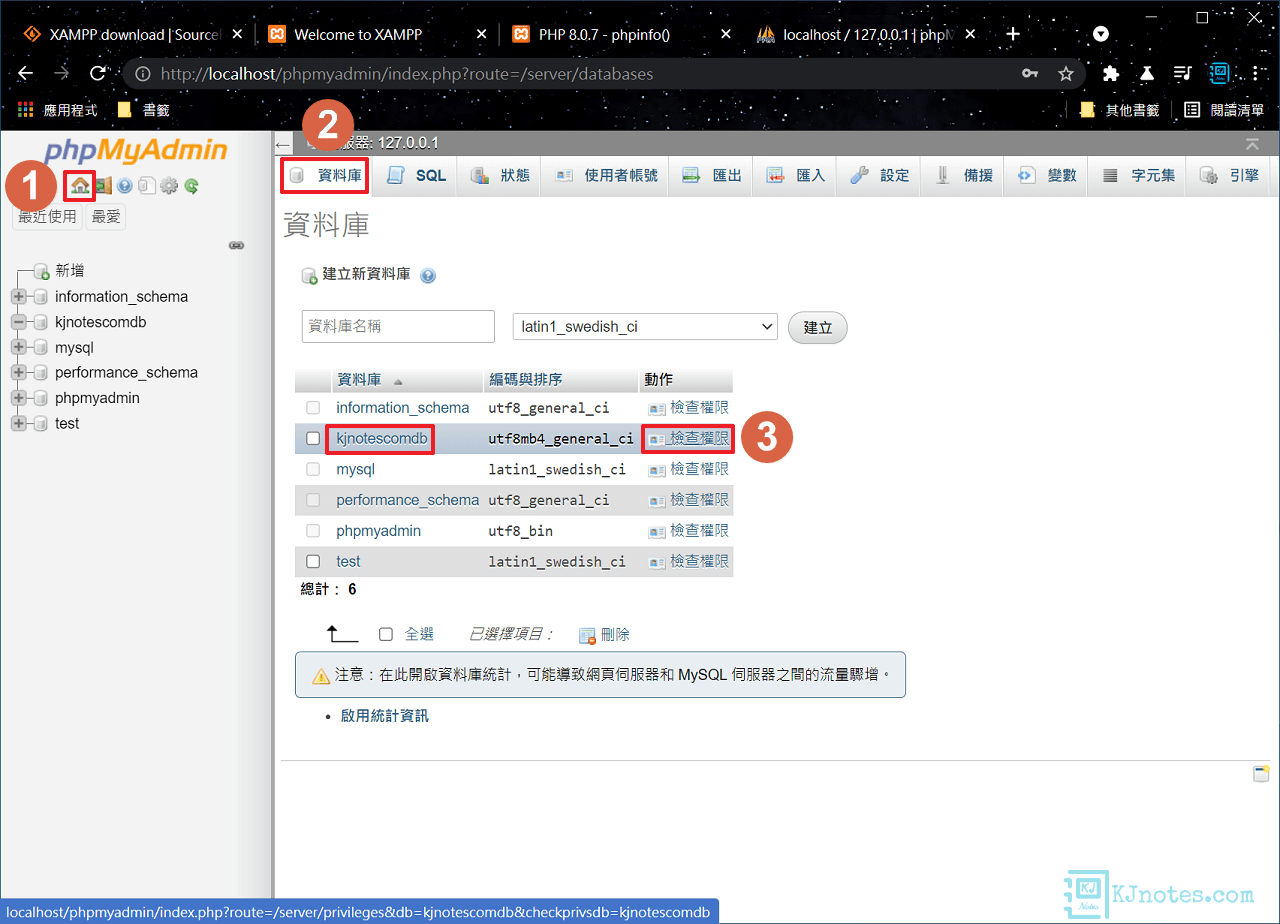
Task: Switch to the 資料庫 tab
Action: click(324, 176)
